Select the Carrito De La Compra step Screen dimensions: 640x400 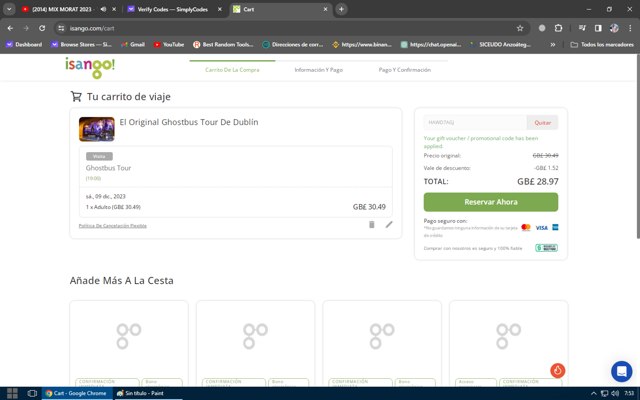[232, 70]
